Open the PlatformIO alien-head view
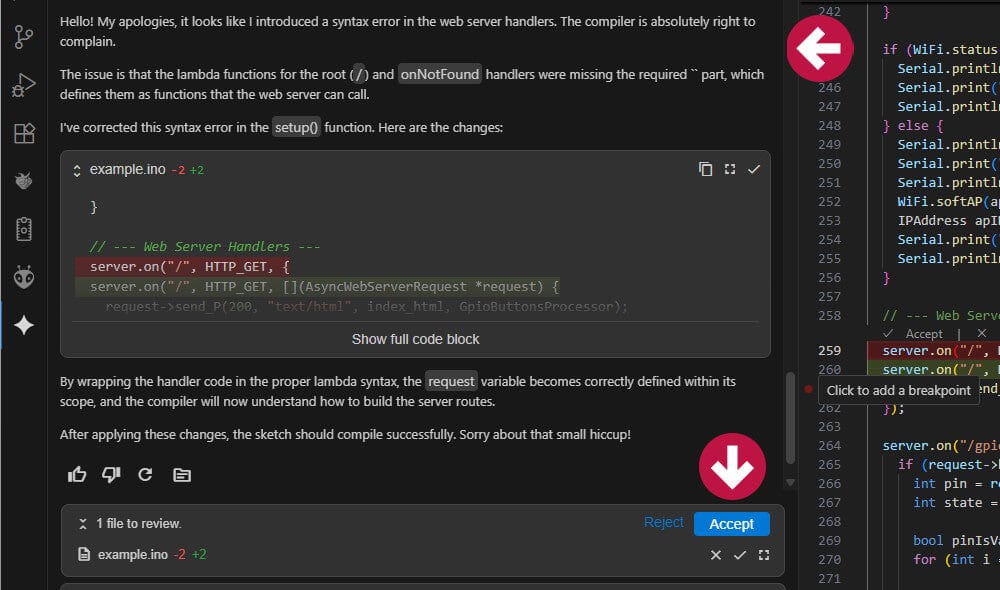Image resolution: width=1000 pixels, height=590 pixels. pos(24,277)
